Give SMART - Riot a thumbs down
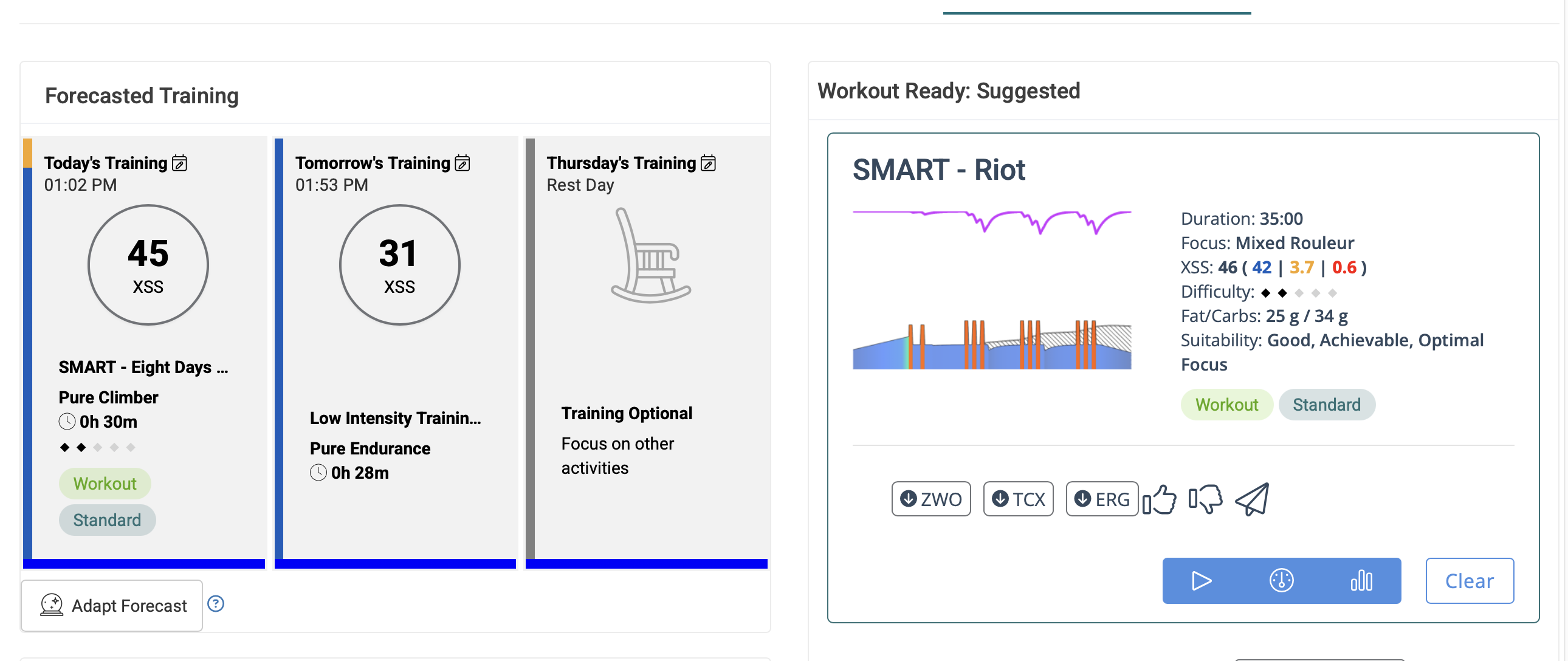 (x=1205, y=500)
